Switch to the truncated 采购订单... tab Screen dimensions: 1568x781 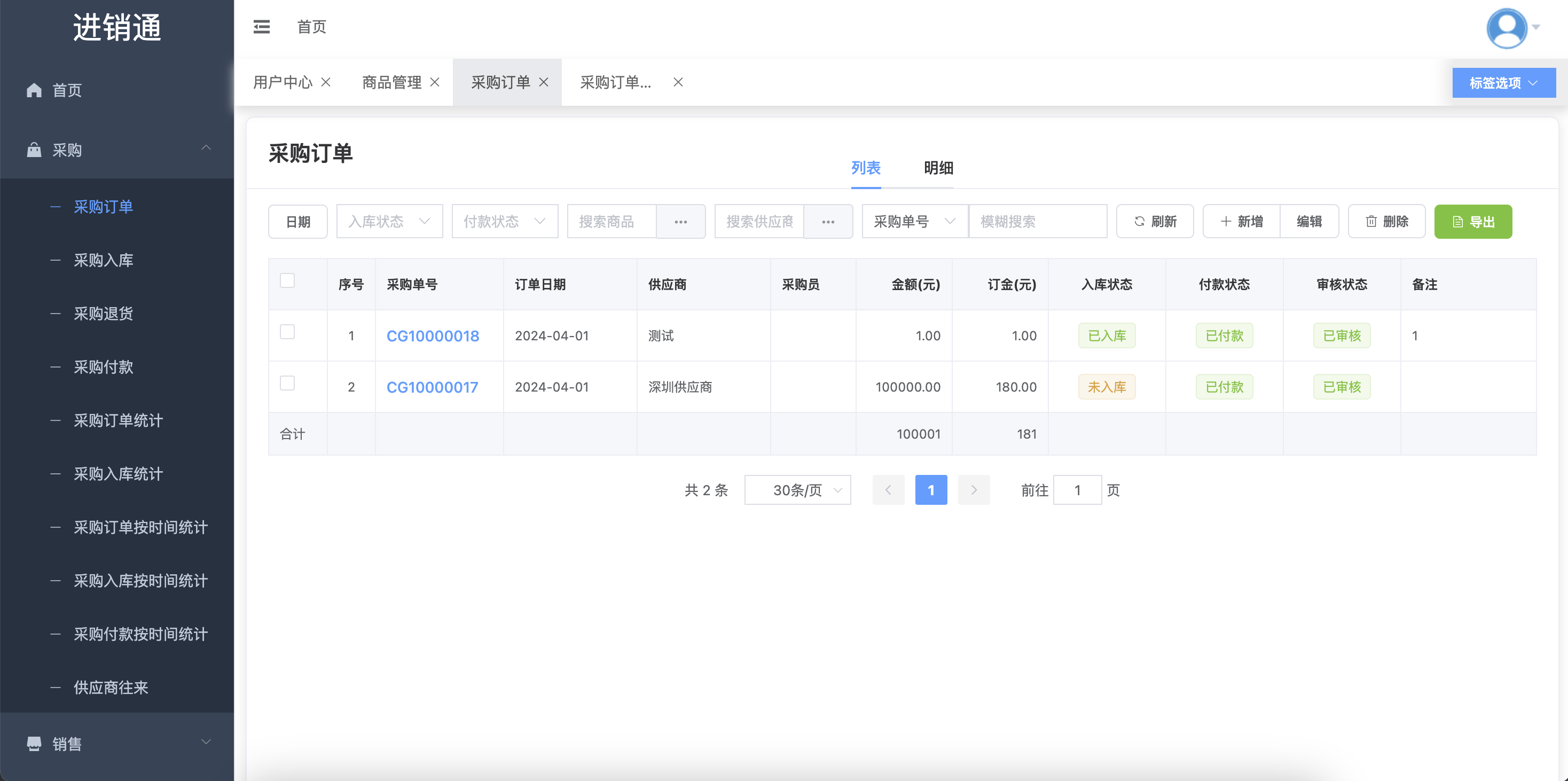tap(615, 82)
